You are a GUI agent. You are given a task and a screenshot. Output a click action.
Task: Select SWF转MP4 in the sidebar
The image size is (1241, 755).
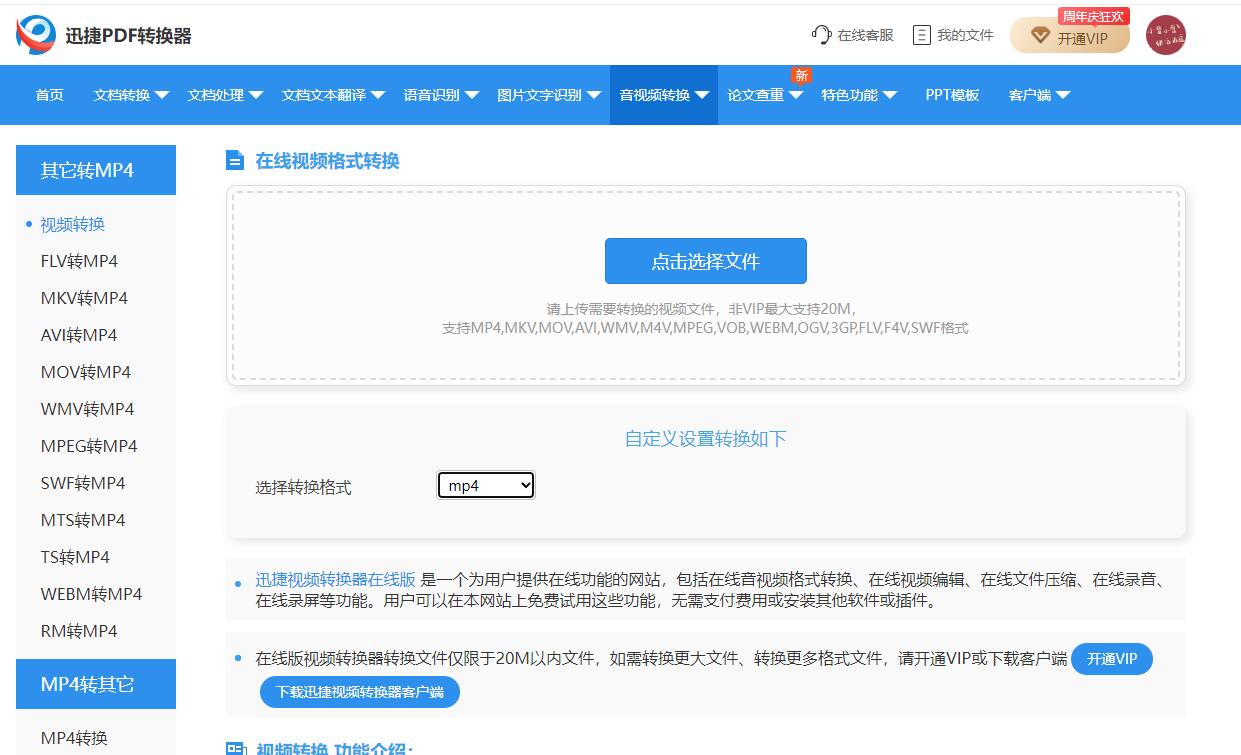pos(83,483)
